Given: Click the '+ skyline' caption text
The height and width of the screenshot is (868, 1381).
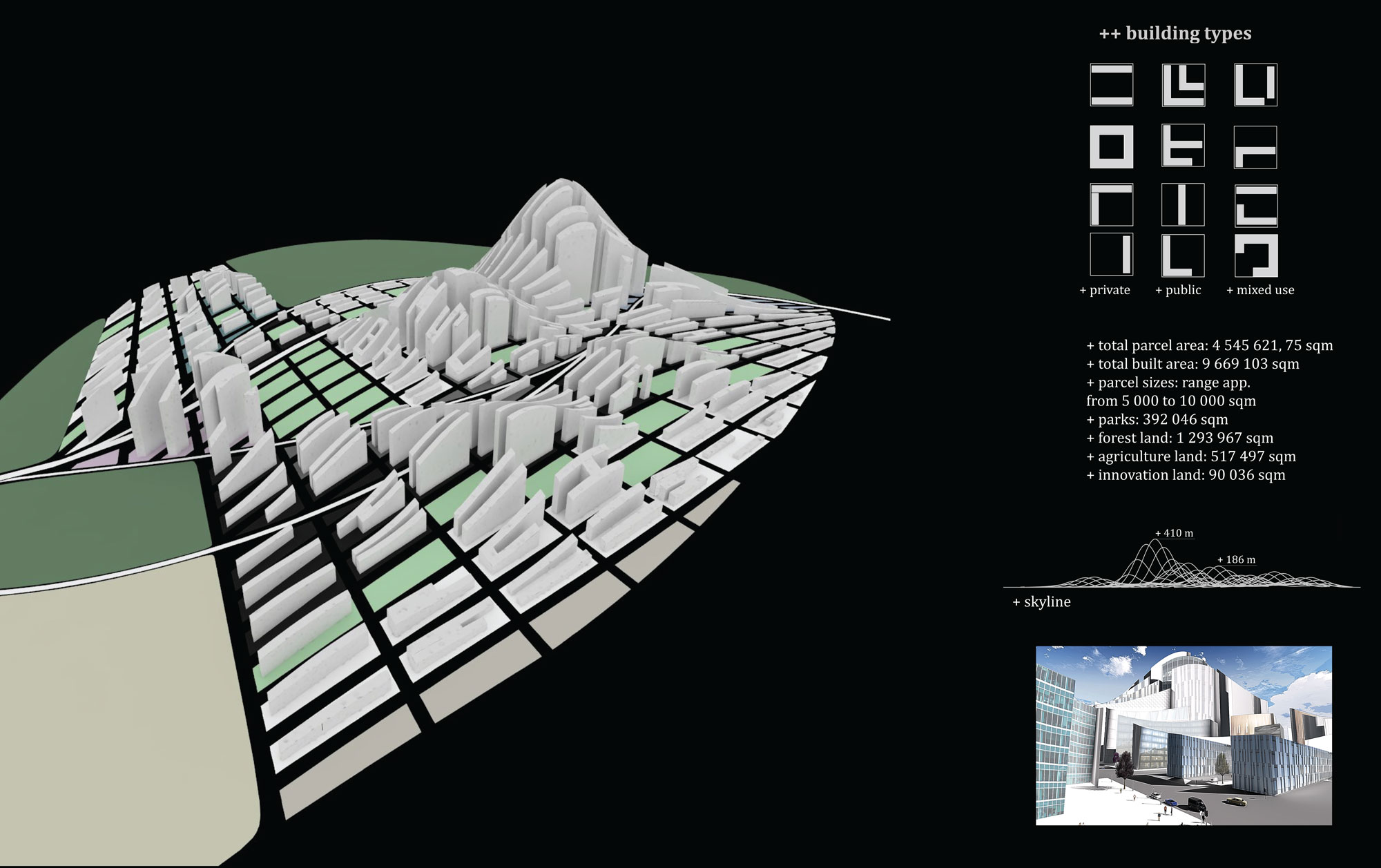Looking at the screenshot, I should coord(1041,602).
